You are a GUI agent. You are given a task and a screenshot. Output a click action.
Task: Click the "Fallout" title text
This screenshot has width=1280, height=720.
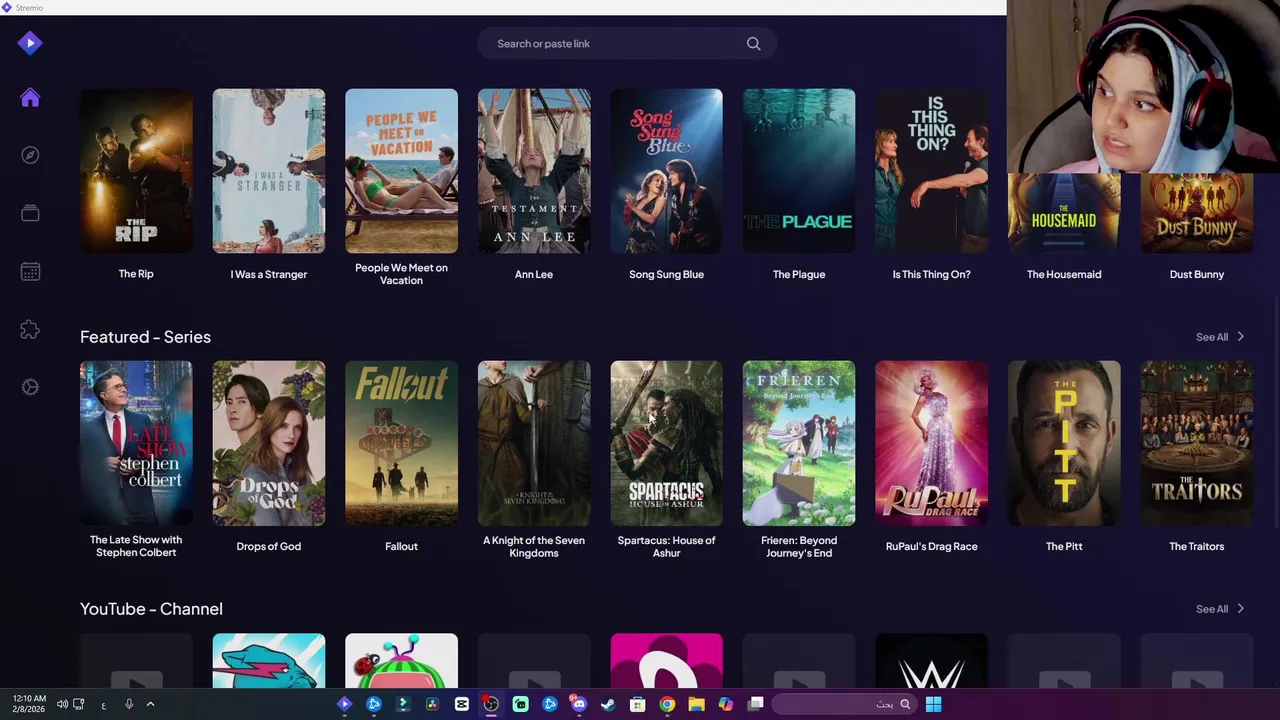pos(401,546)
